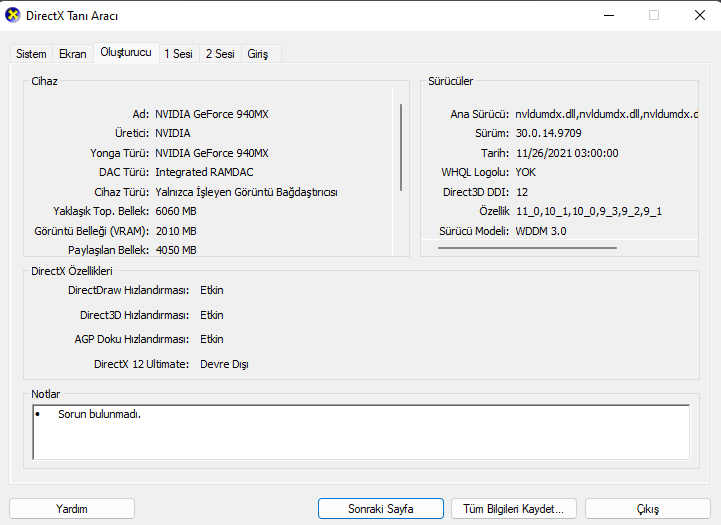Click the DirectX 12 Ultimate Devre Dışı value

tap(224, 364)
